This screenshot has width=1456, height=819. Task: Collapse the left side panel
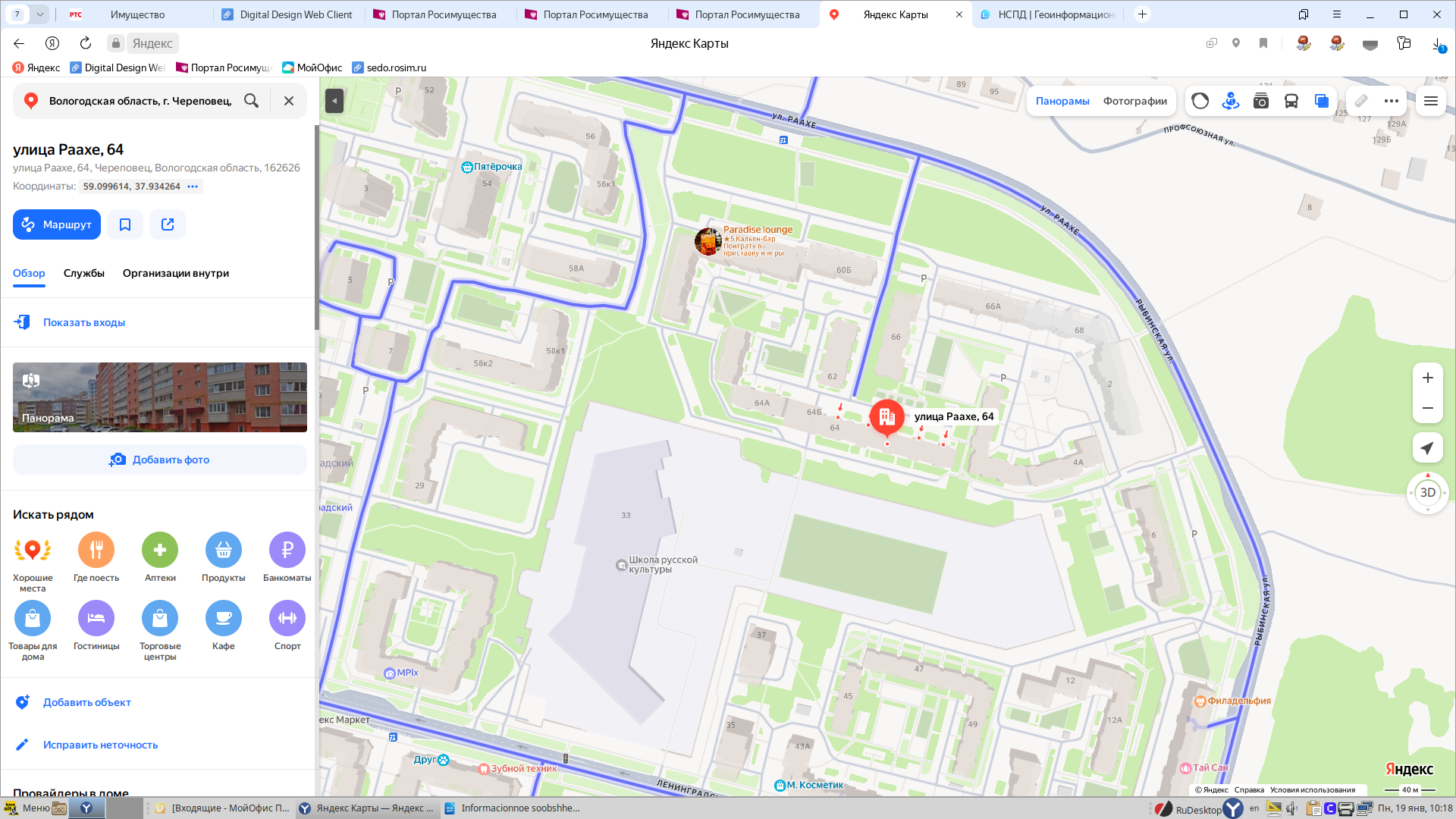334,101
